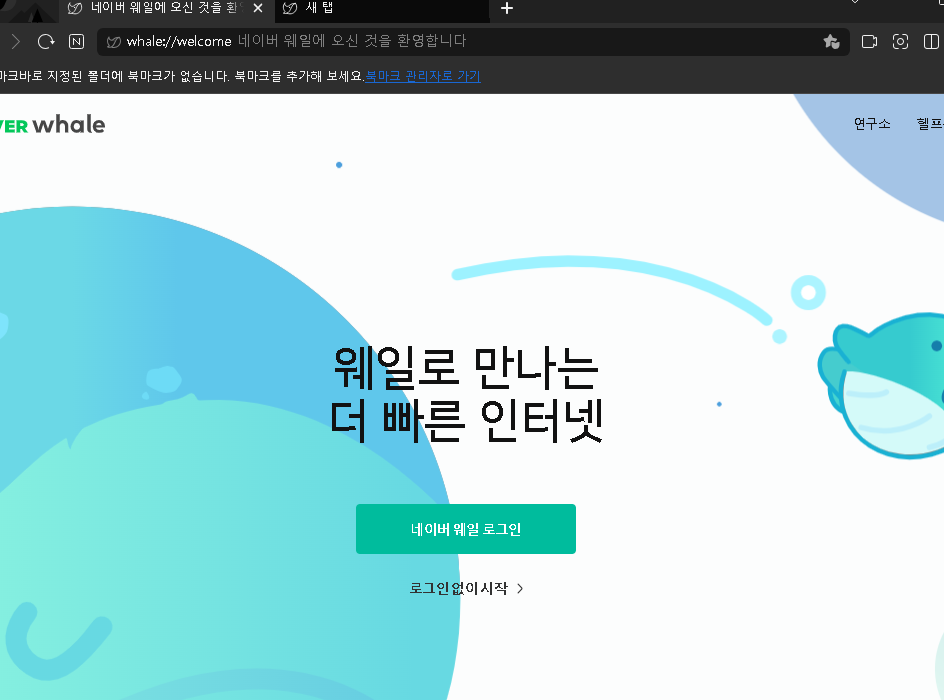Screen dimensions: 944x700
Task: Reload the page with the refresh icon
Action: tap(46, 42)
